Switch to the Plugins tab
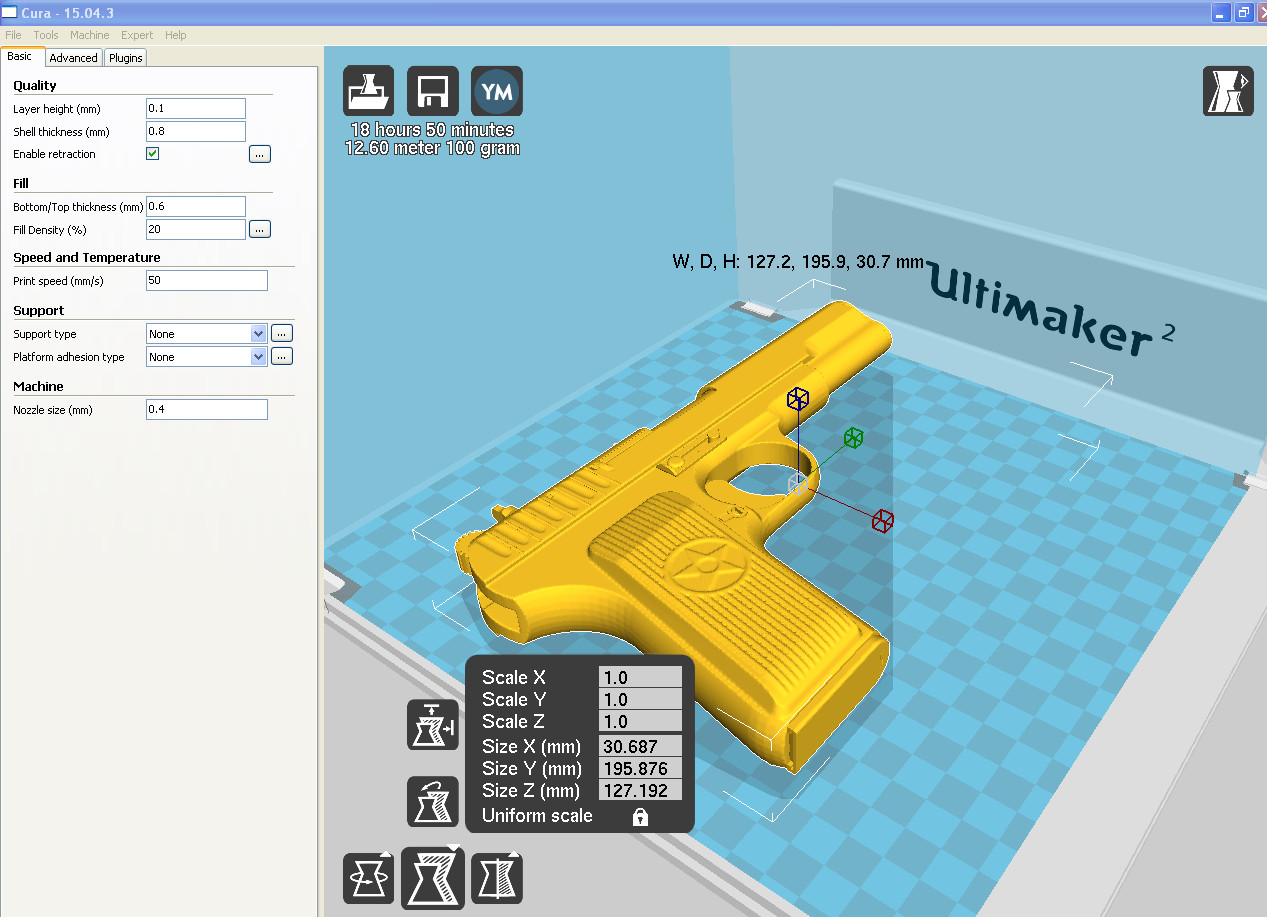The width and height of the screenshot is (1267, 917). point(124,57)
